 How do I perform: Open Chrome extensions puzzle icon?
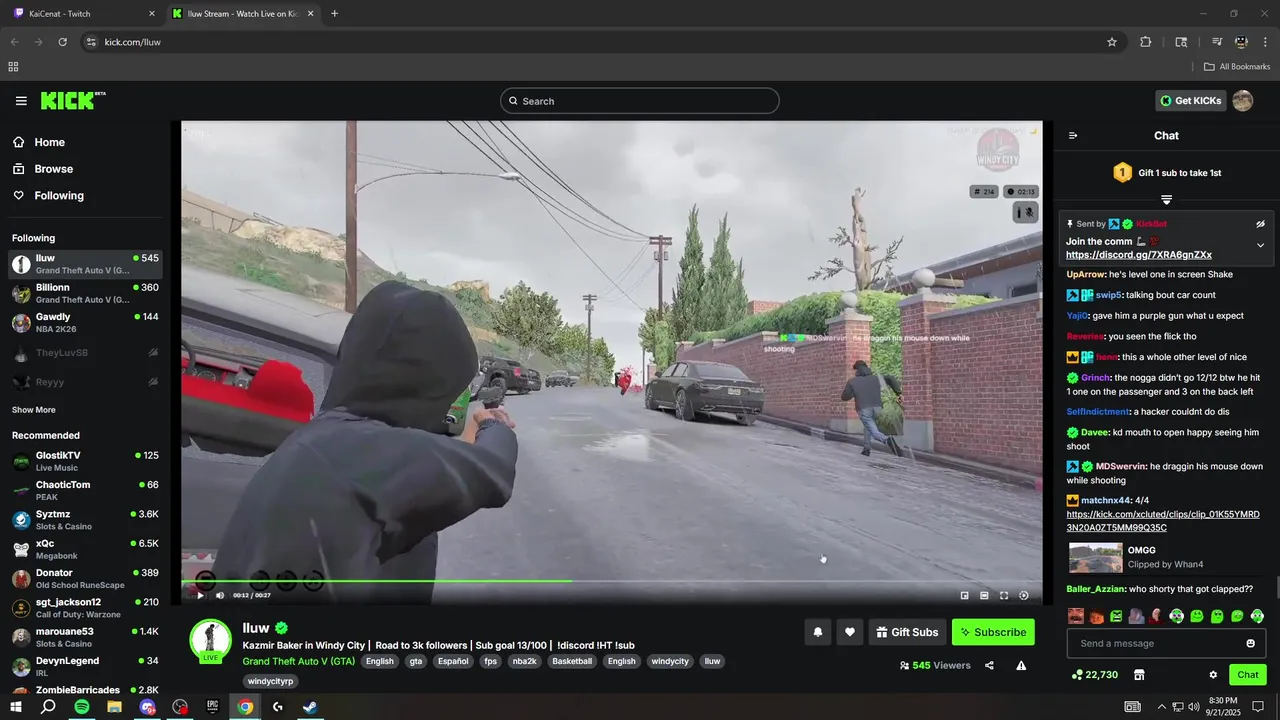click(1146, 42)
